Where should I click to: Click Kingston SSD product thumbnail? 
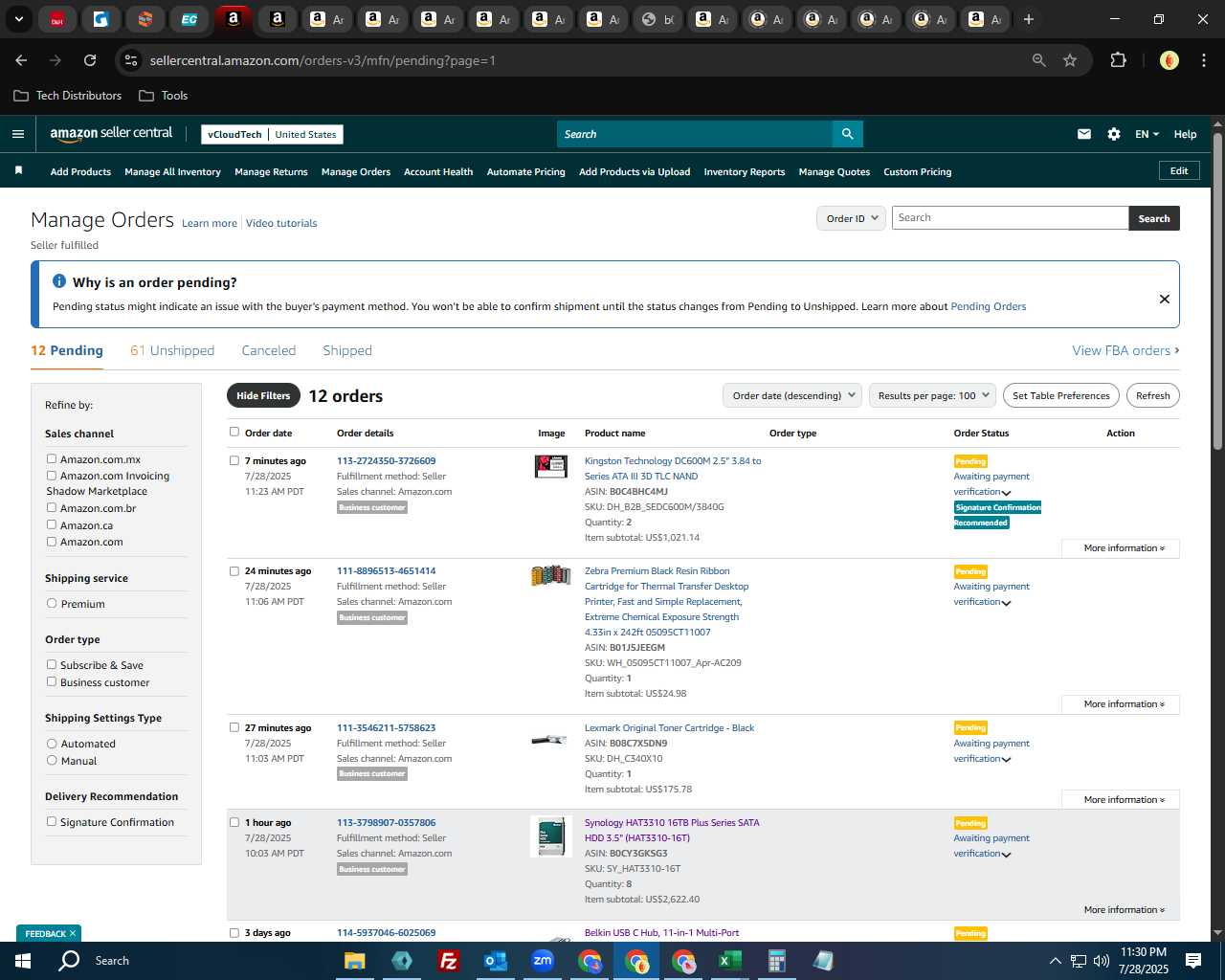(551, 466)
